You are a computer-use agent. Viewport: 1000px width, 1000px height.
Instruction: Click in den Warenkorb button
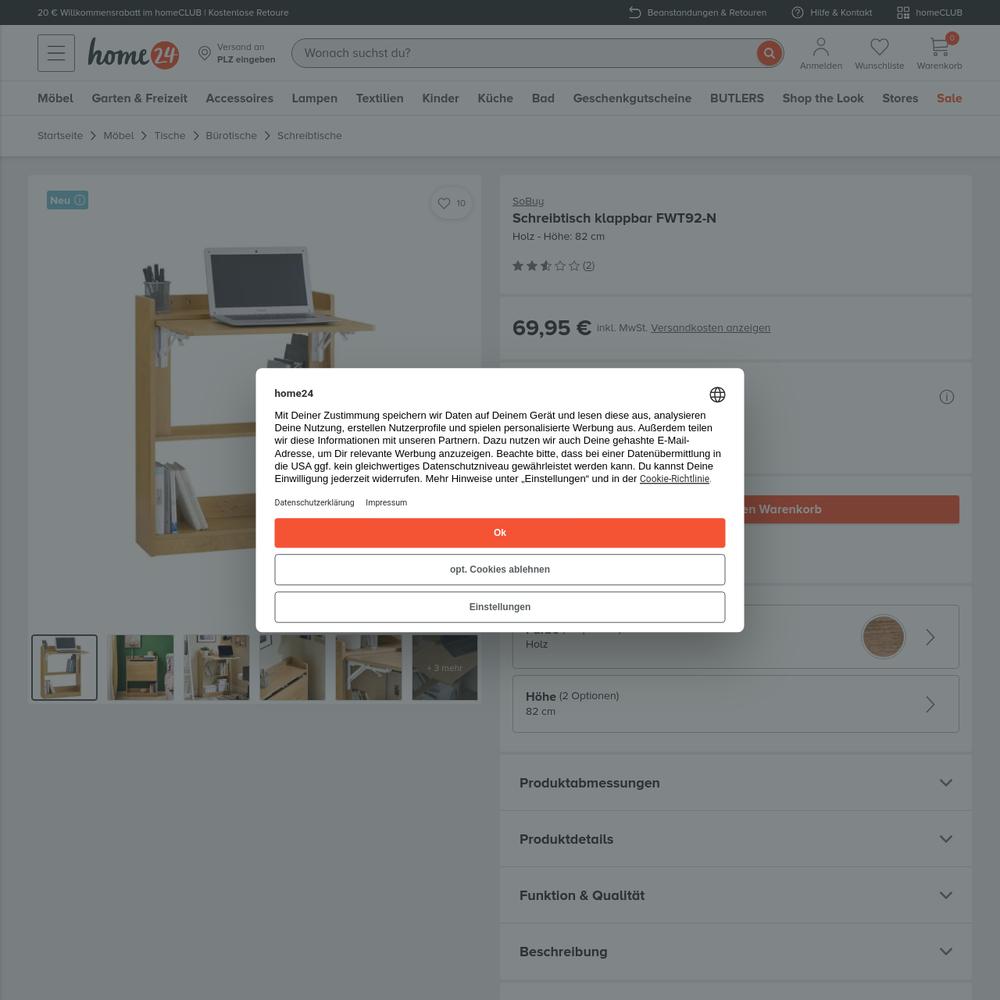[x=851, y=510]
